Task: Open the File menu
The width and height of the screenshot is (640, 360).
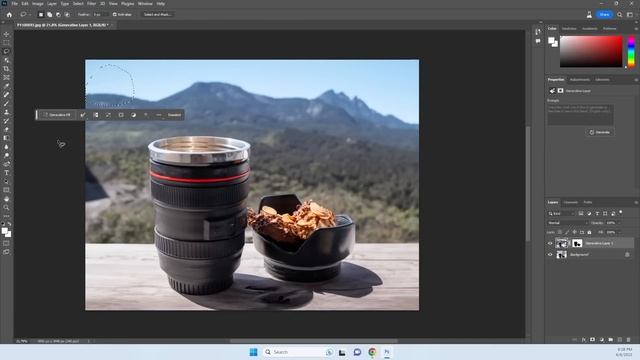Action: (x=14, y=3)
